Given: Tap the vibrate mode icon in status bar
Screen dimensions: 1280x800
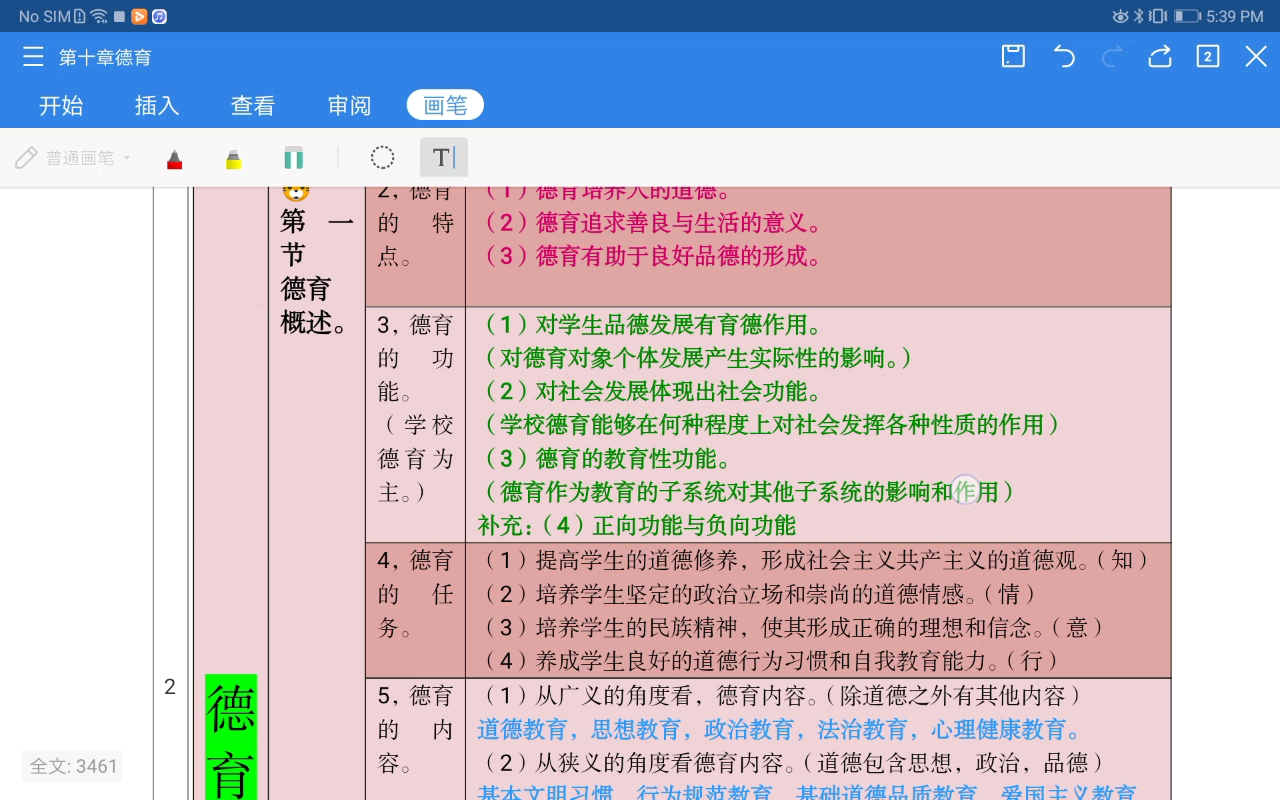Looking at the screenshot, I should pos(1158,16).
